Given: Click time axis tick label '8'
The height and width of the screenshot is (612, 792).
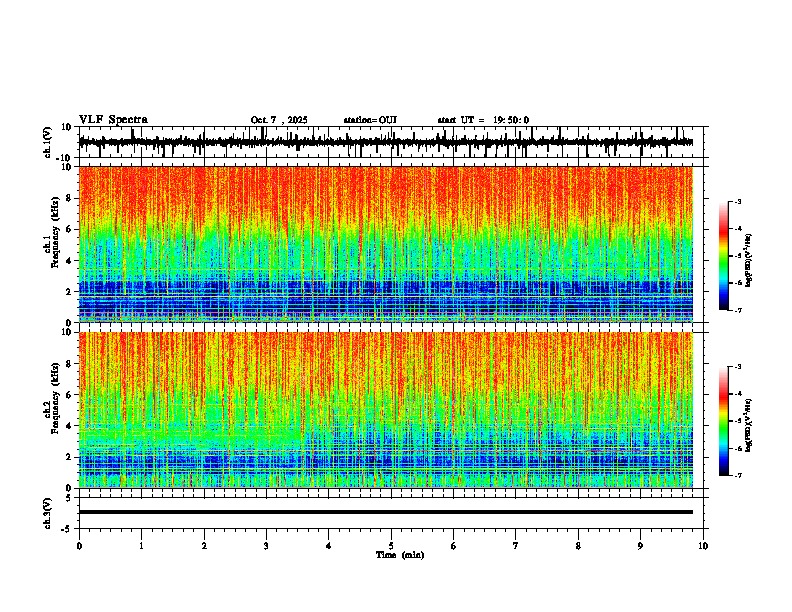Looking at the screenshot, I should (578, 546).
